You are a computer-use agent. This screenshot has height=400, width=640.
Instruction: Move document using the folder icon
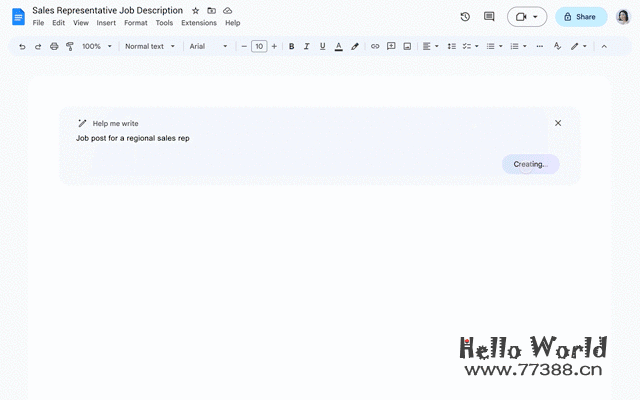tap(211, 11)
